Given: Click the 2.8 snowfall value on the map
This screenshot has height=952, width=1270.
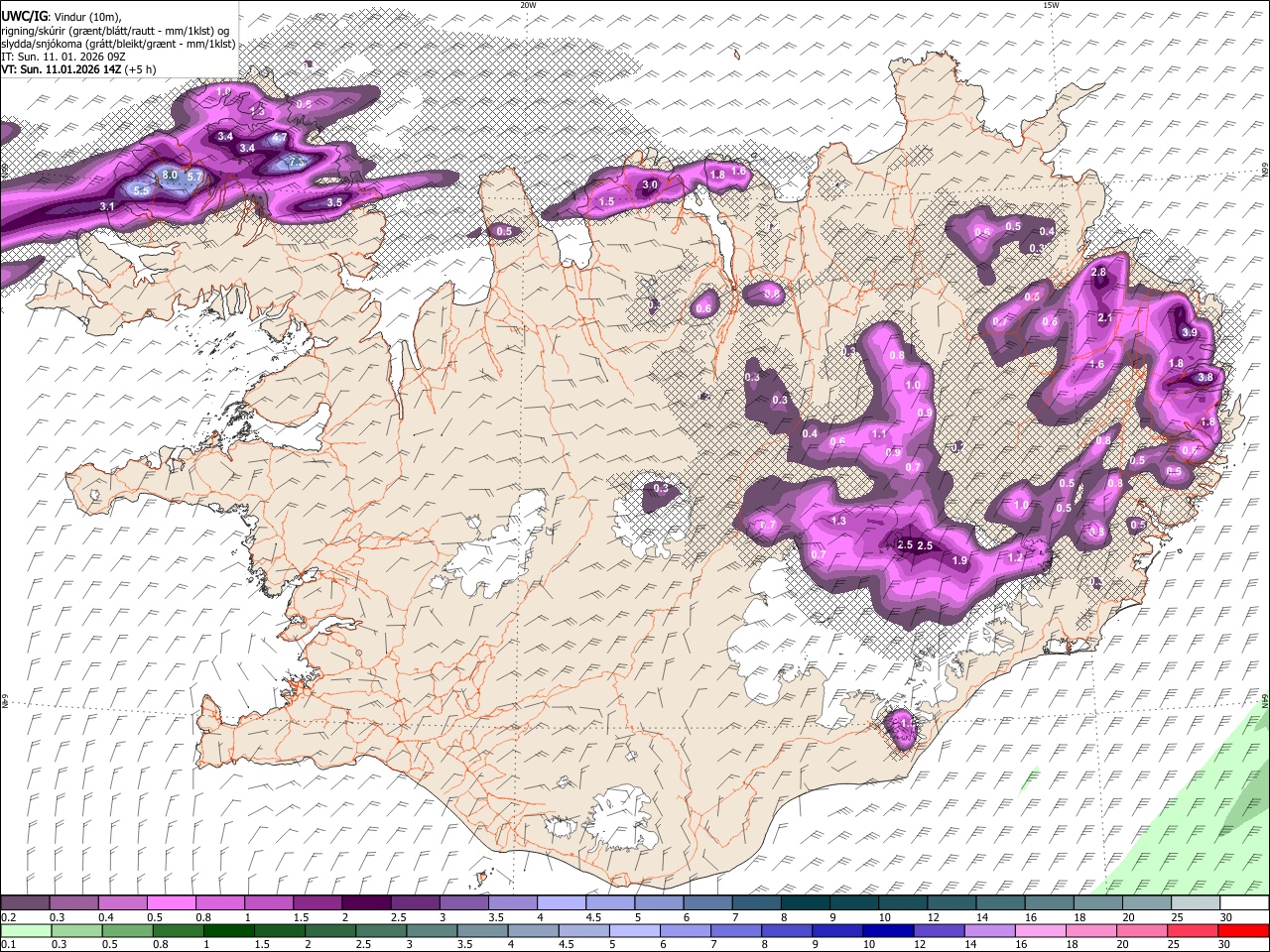Looking at the screenshot, I should click(1098, 273).
